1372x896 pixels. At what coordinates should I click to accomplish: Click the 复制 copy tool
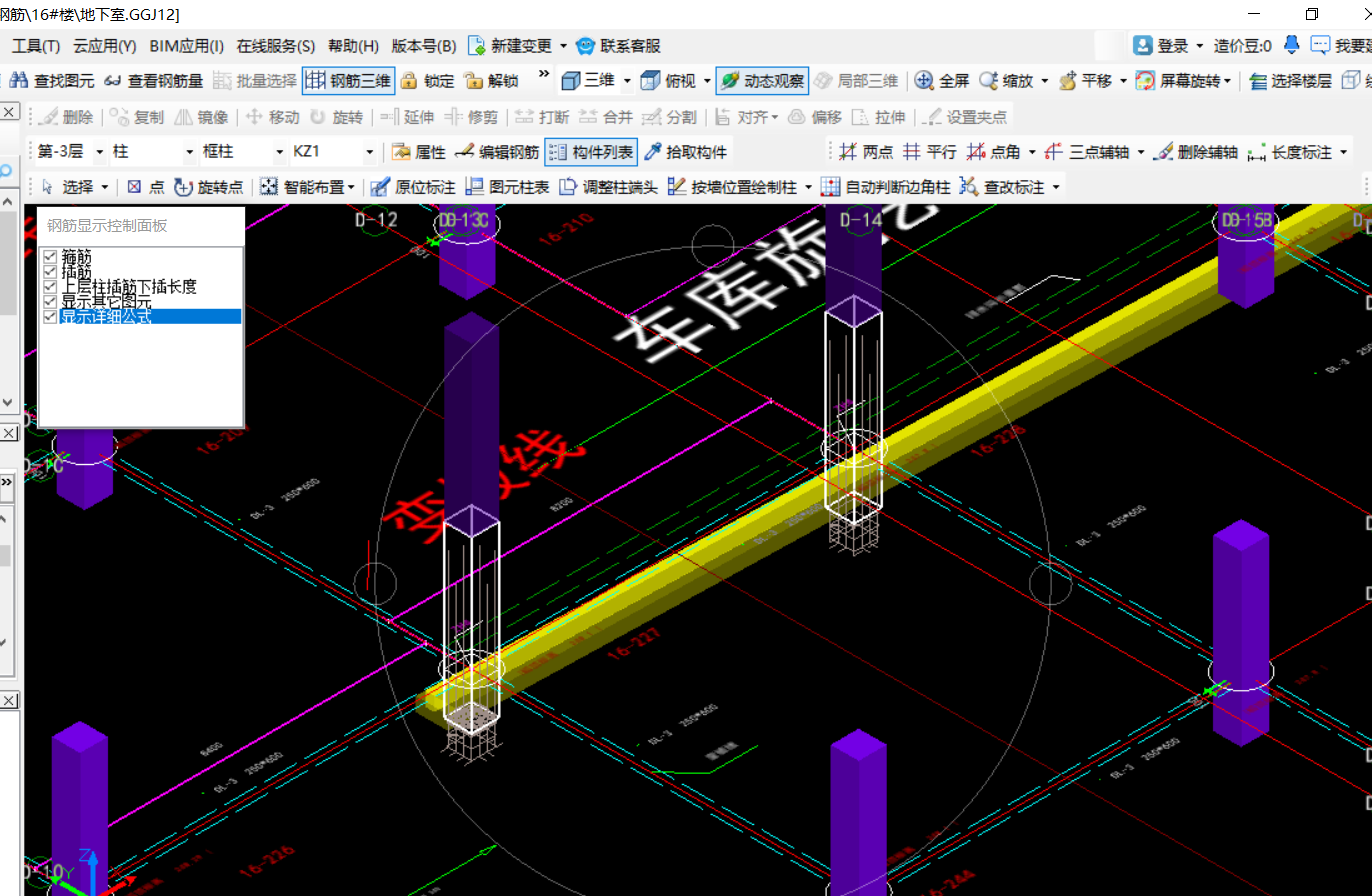click(x=137, y=117)
